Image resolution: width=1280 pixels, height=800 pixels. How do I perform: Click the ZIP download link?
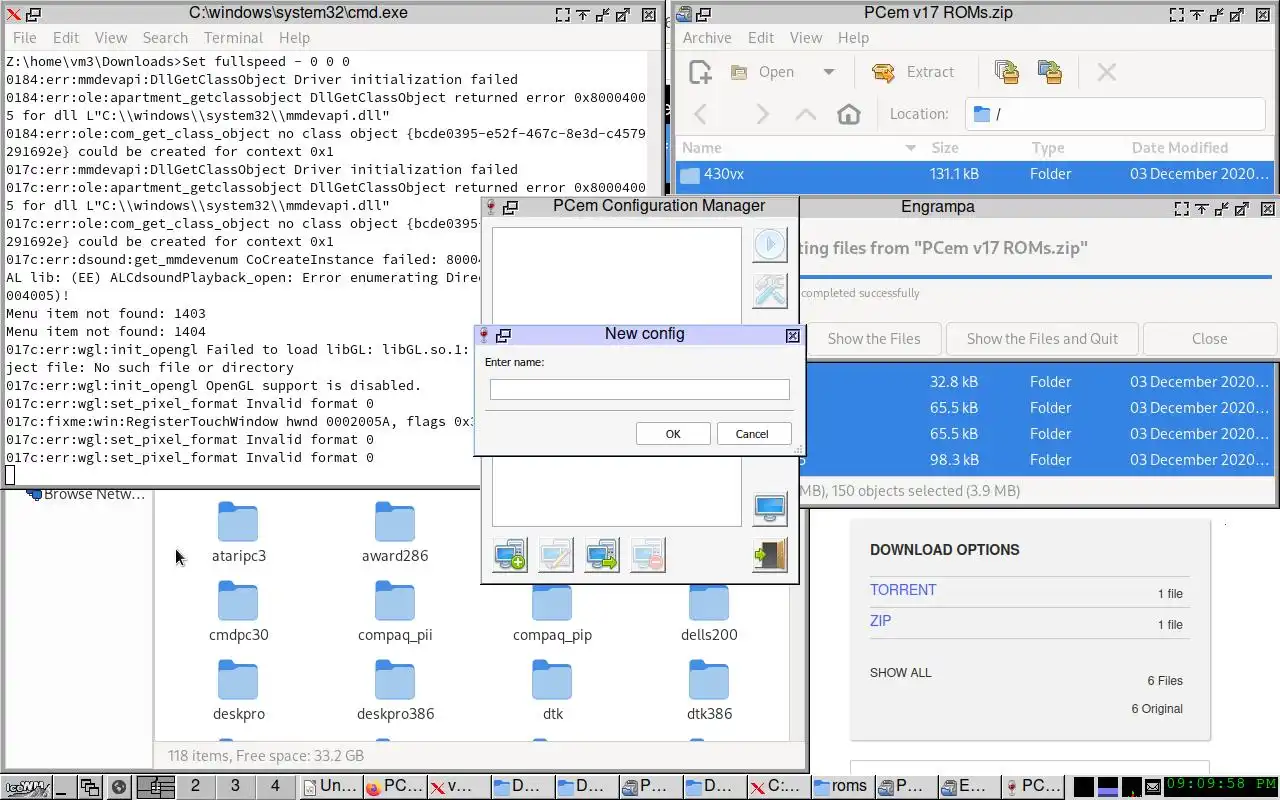[x=880, y=621]
